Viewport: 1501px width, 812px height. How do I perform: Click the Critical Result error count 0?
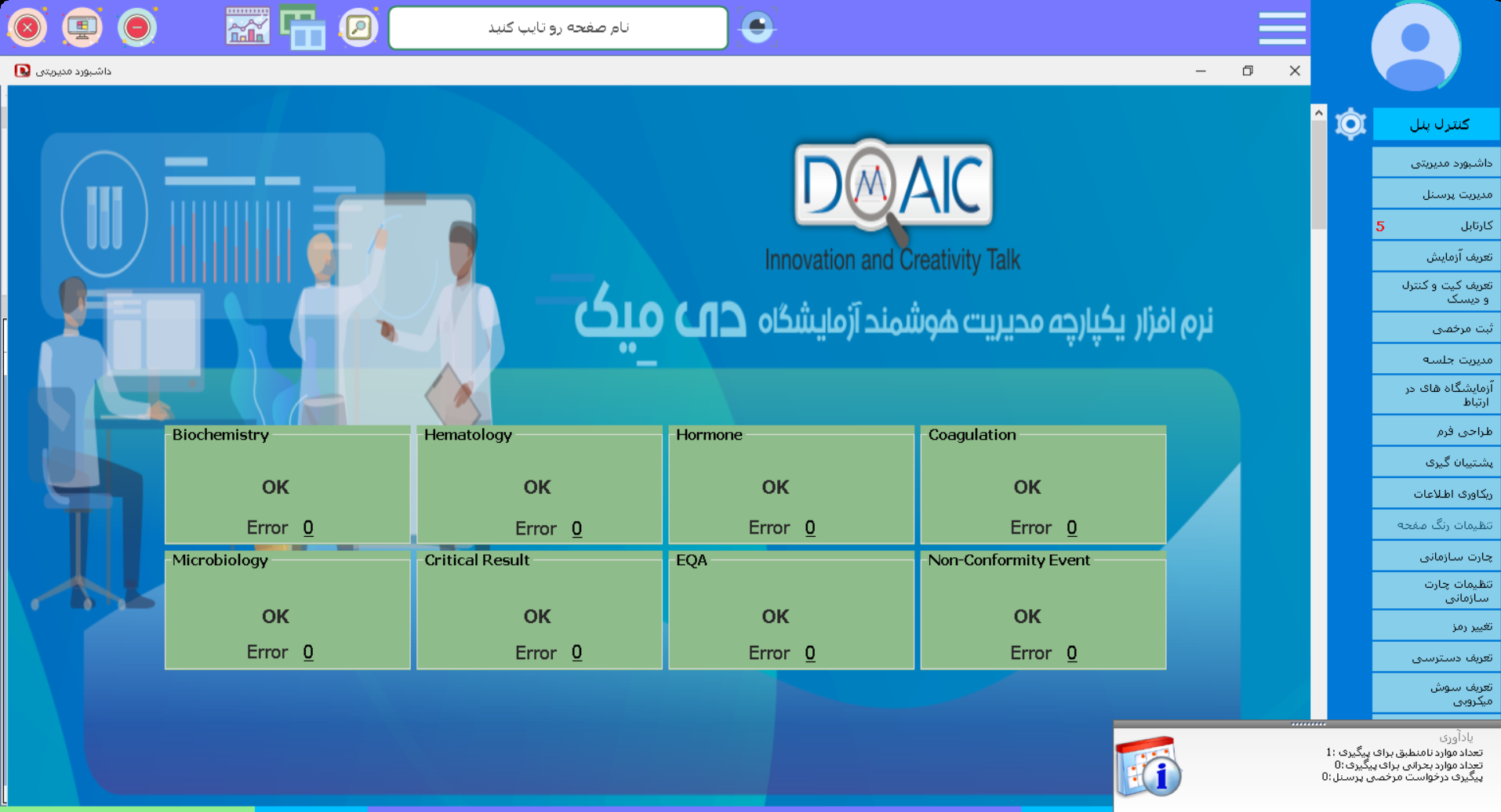tap(576, 653)
